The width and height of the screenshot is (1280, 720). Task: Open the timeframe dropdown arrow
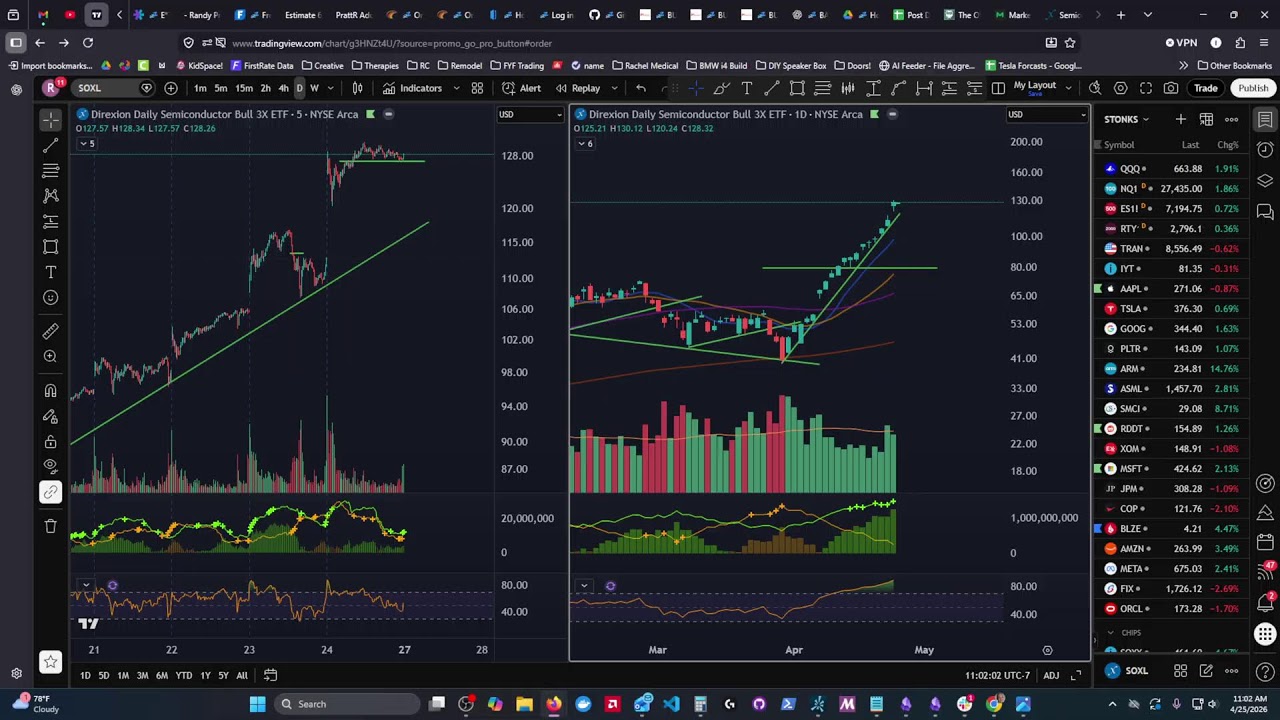point(330,88)
